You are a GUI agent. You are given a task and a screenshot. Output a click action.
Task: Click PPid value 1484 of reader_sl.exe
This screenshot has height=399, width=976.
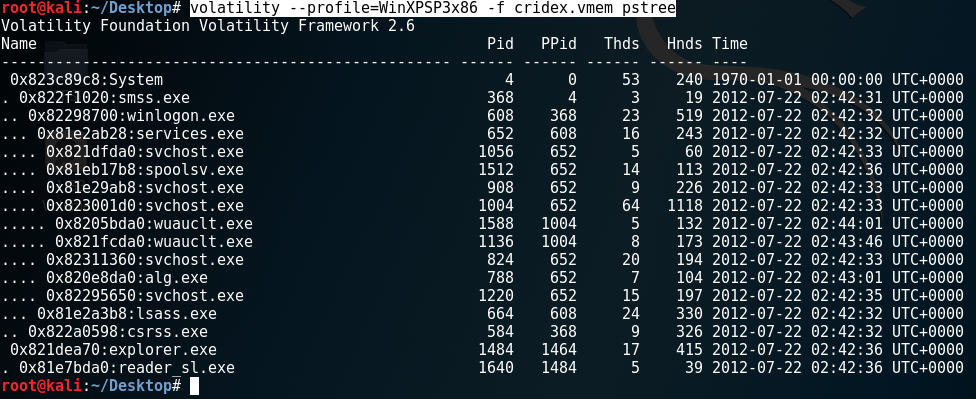coord(559,368)
